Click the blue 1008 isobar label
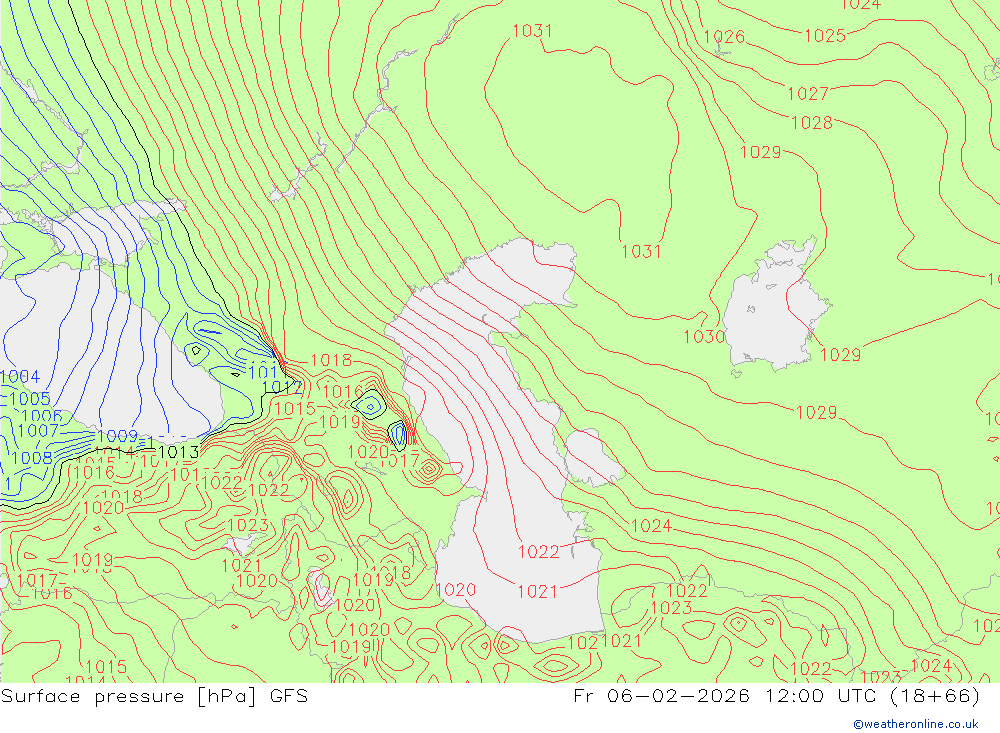The image size is (1000, 733). click(32, 457)
